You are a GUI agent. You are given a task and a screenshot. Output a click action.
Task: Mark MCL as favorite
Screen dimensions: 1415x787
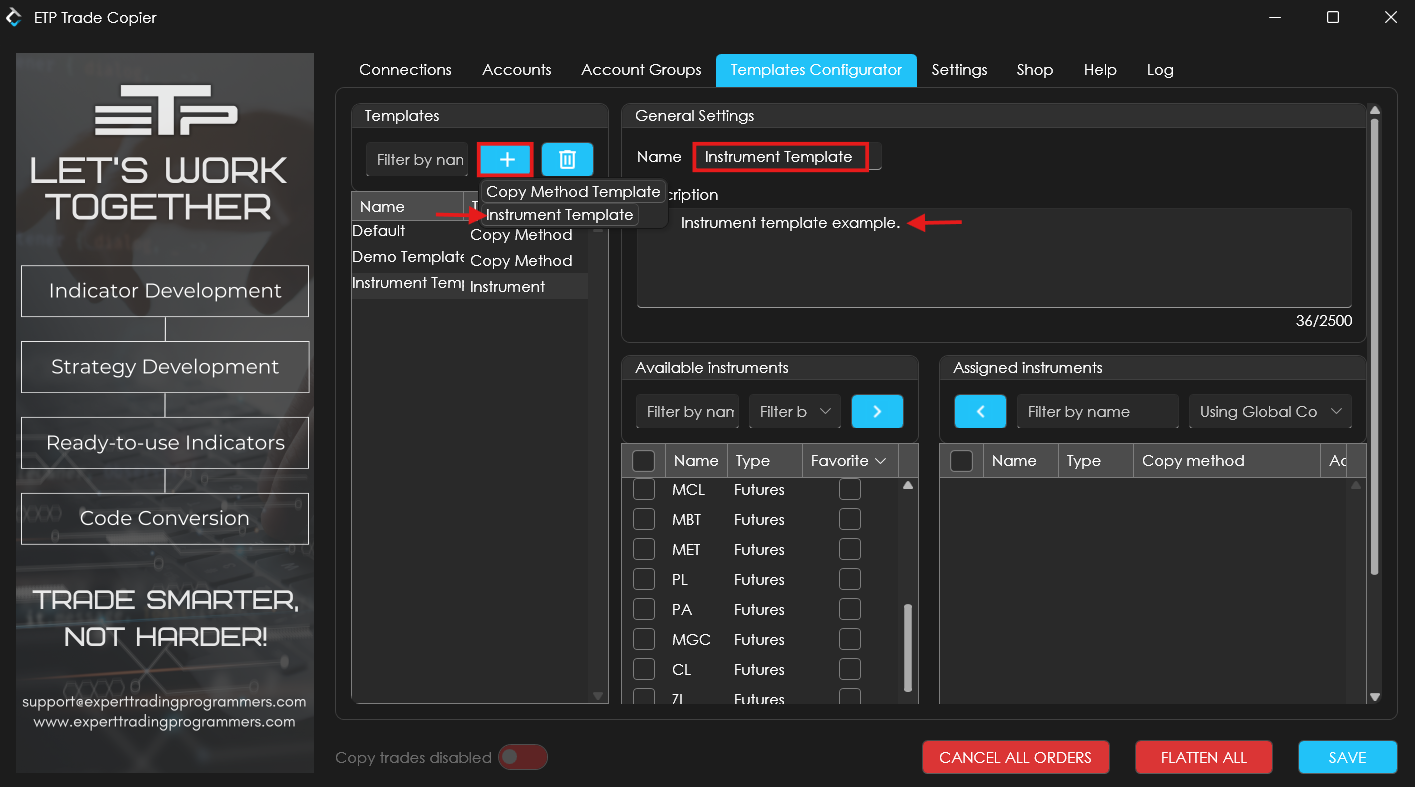(849, 490)
